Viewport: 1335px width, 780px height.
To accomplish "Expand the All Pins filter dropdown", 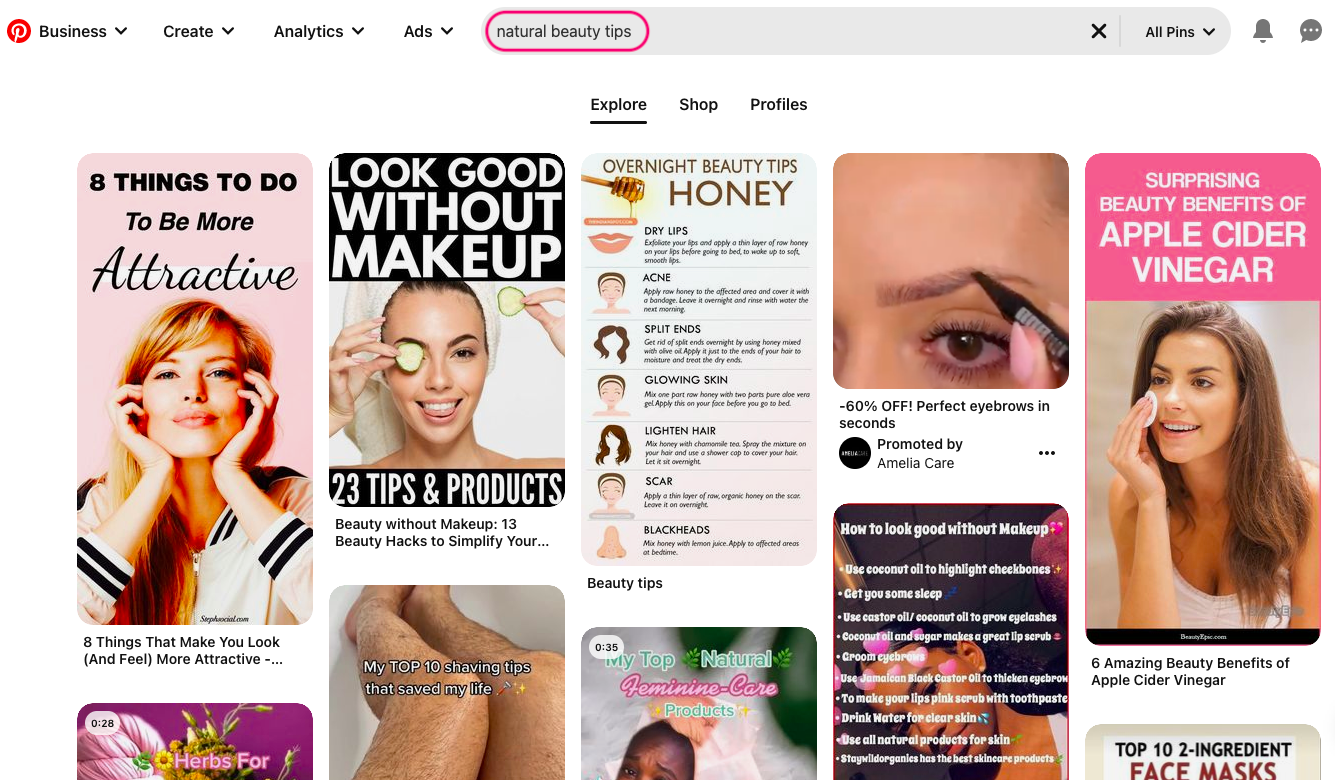I will pos(1178,31).
